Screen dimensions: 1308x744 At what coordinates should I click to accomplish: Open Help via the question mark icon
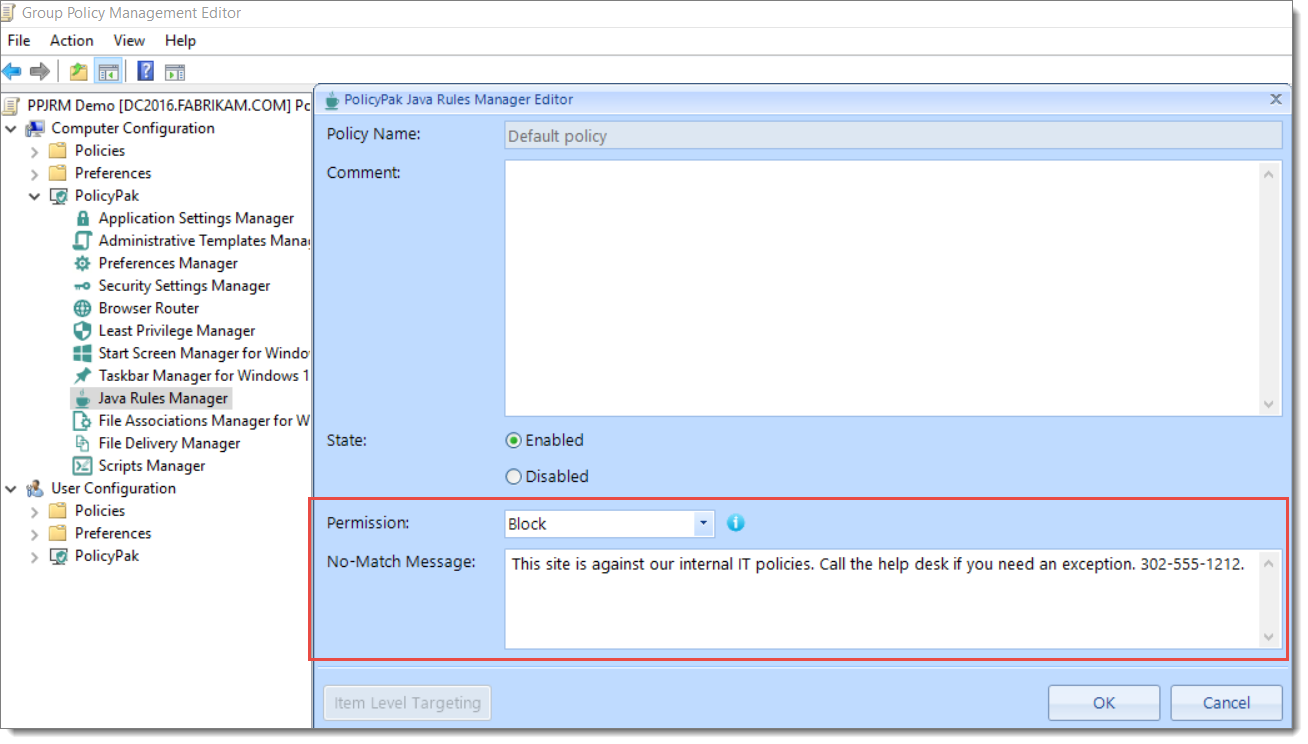pyautogui.click(x=146, y=72)
